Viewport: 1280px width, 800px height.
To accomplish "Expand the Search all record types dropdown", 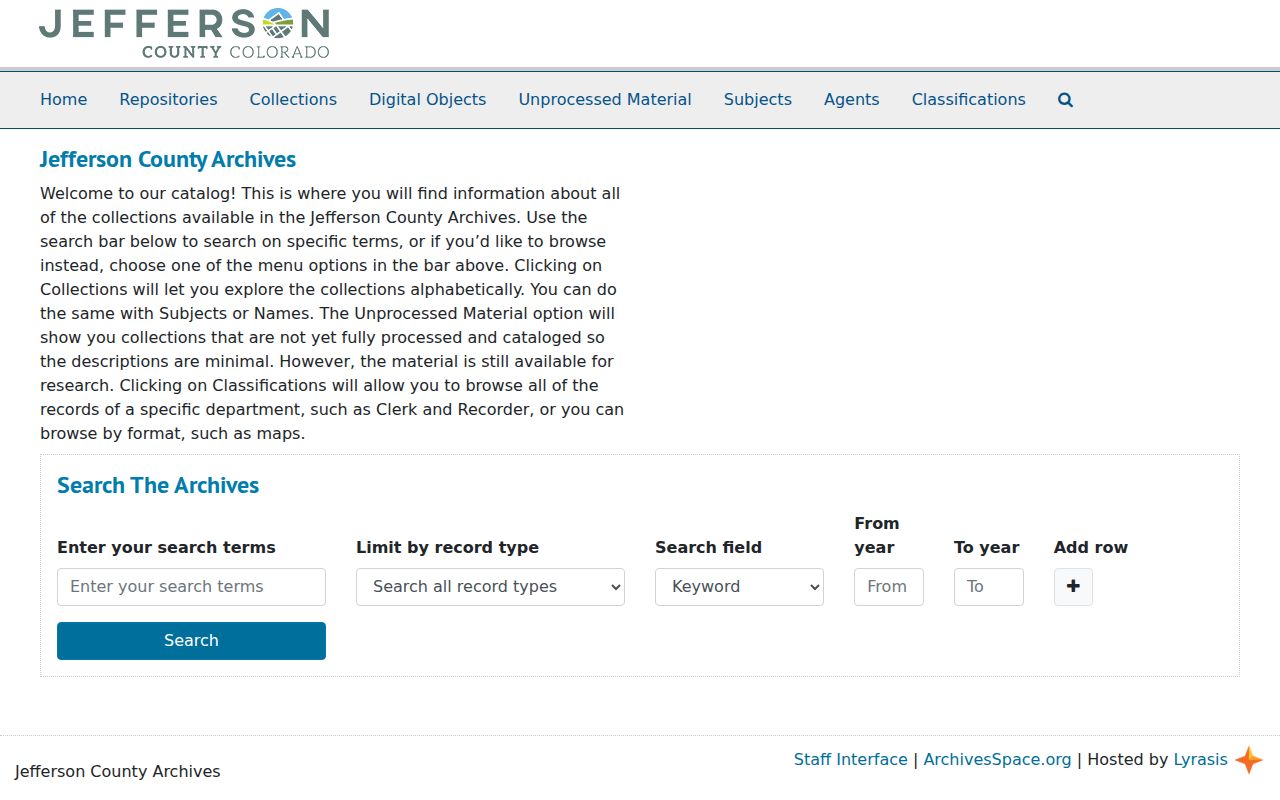I will tap(490, 587).
